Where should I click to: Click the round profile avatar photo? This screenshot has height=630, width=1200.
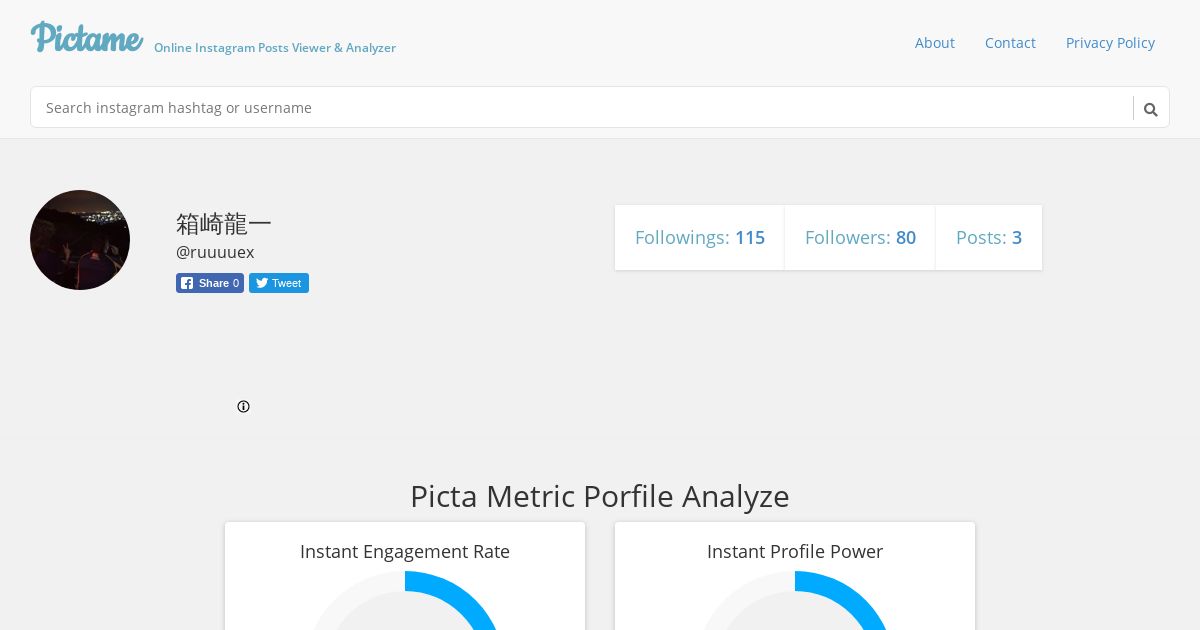pyautogui.click(x=80, y=240)
